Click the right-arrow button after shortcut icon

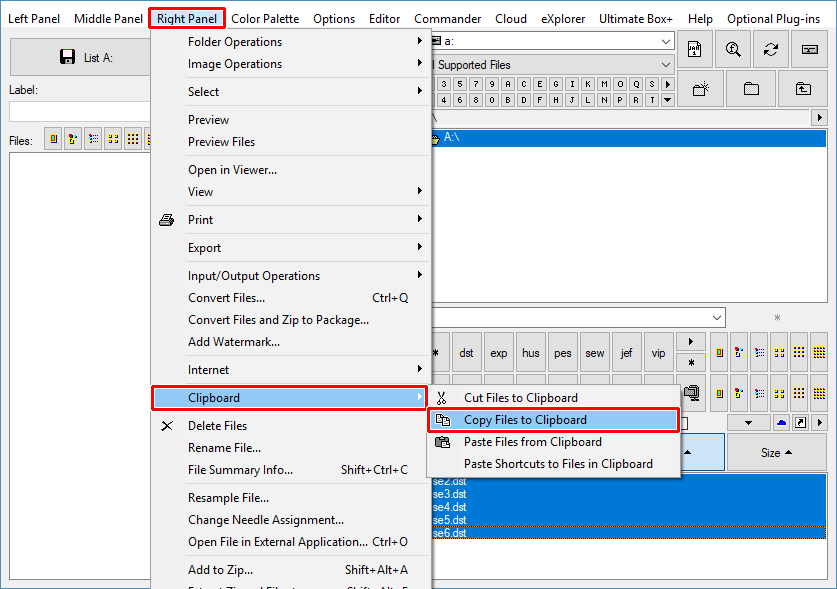[x=820, y=423]
